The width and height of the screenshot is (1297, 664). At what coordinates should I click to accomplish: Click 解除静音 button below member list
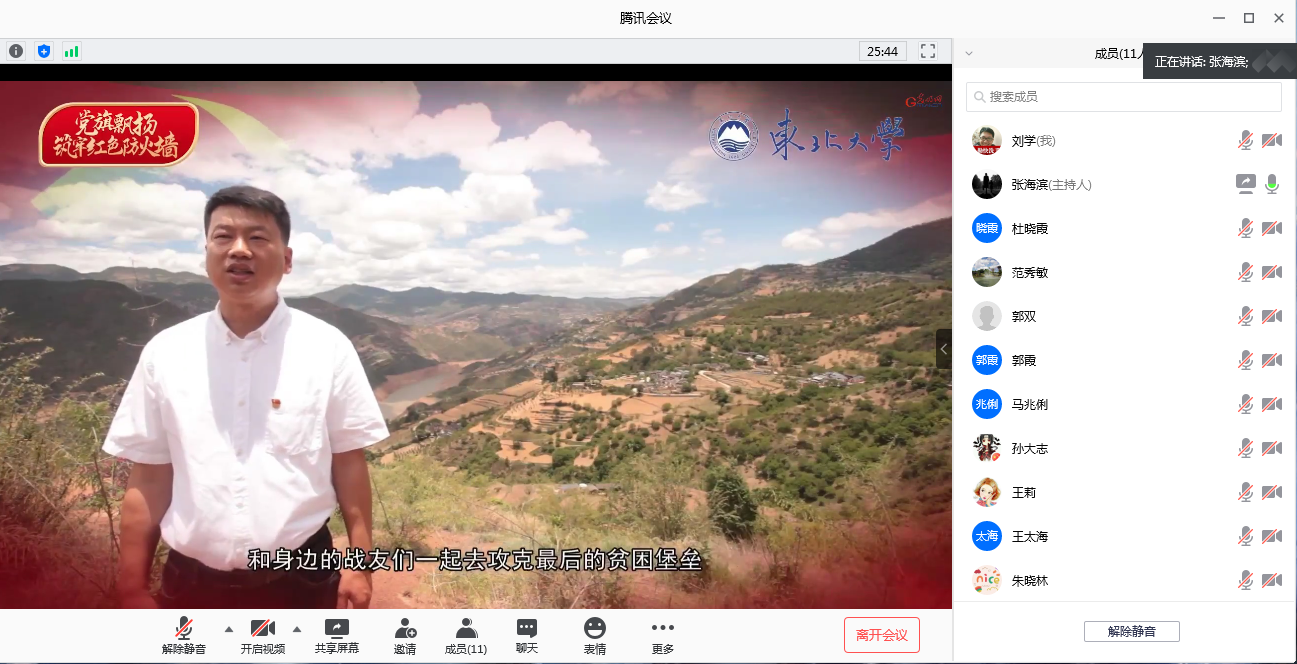tap(1131, 631)
